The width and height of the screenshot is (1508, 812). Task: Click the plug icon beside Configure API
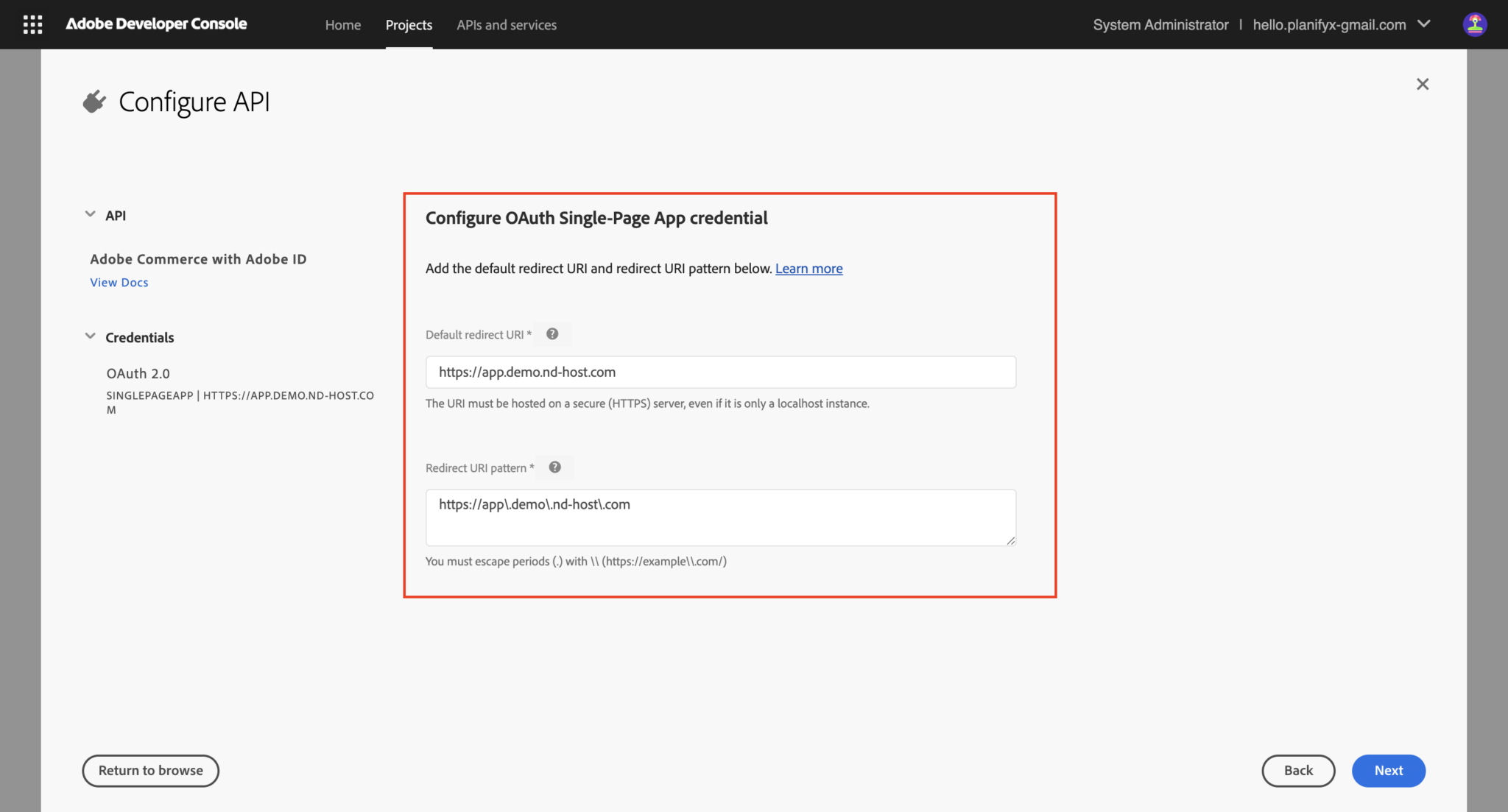click(x=94, y=102)
